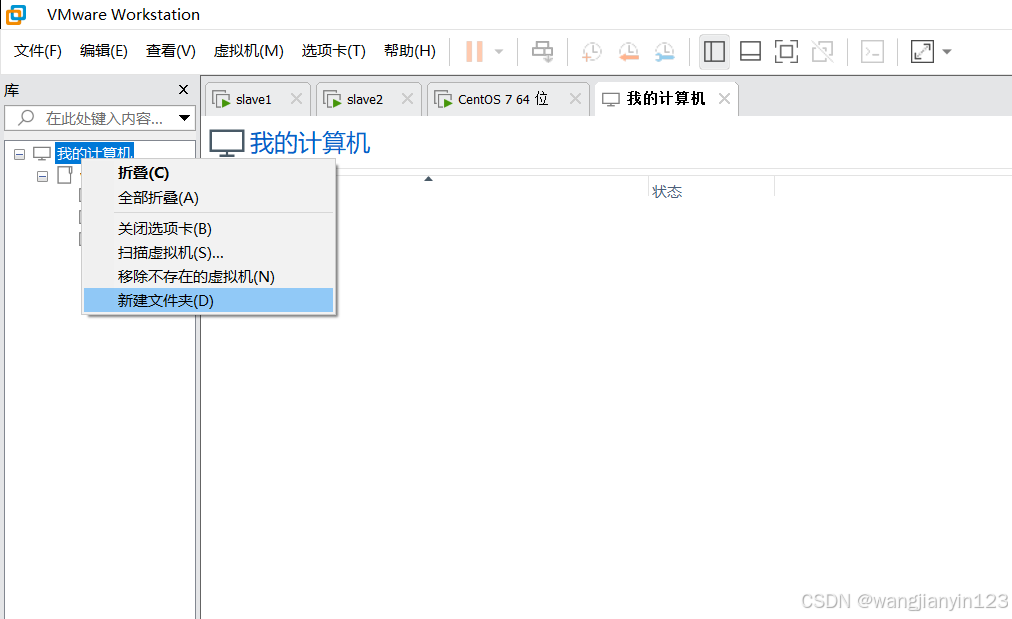Click the folder icon in library tree
The width and height of the screenshot is (1012, 619).
(65, 175)
